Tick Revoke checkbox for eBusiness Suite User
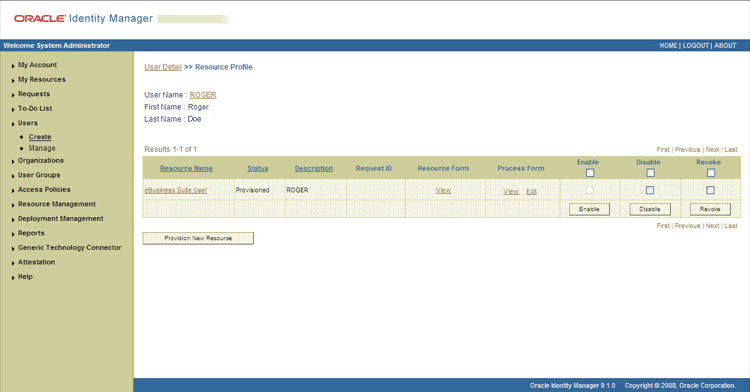Screen dimensions: 750x392 [710, 190]
